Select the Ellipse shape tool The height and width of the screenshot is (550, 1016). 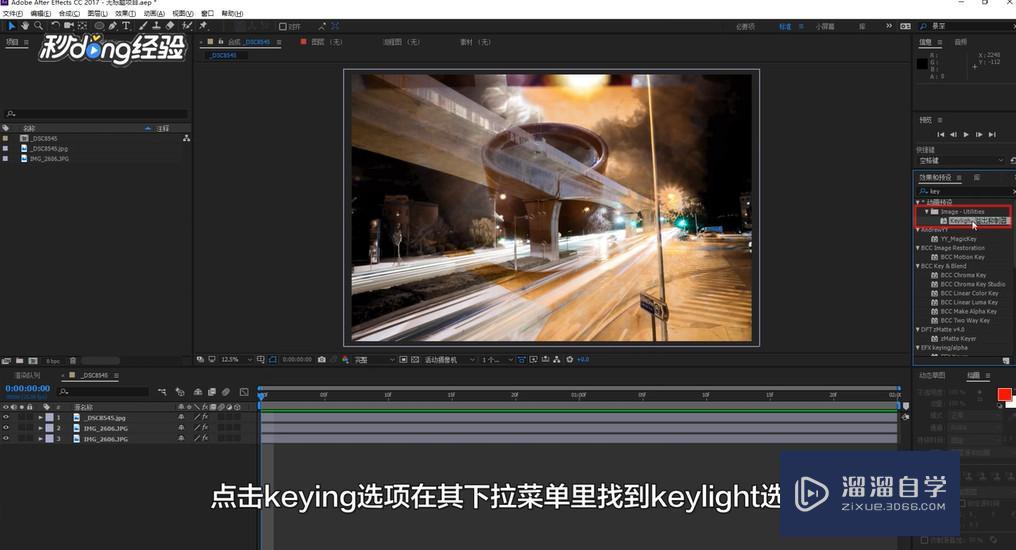point(99,26)
